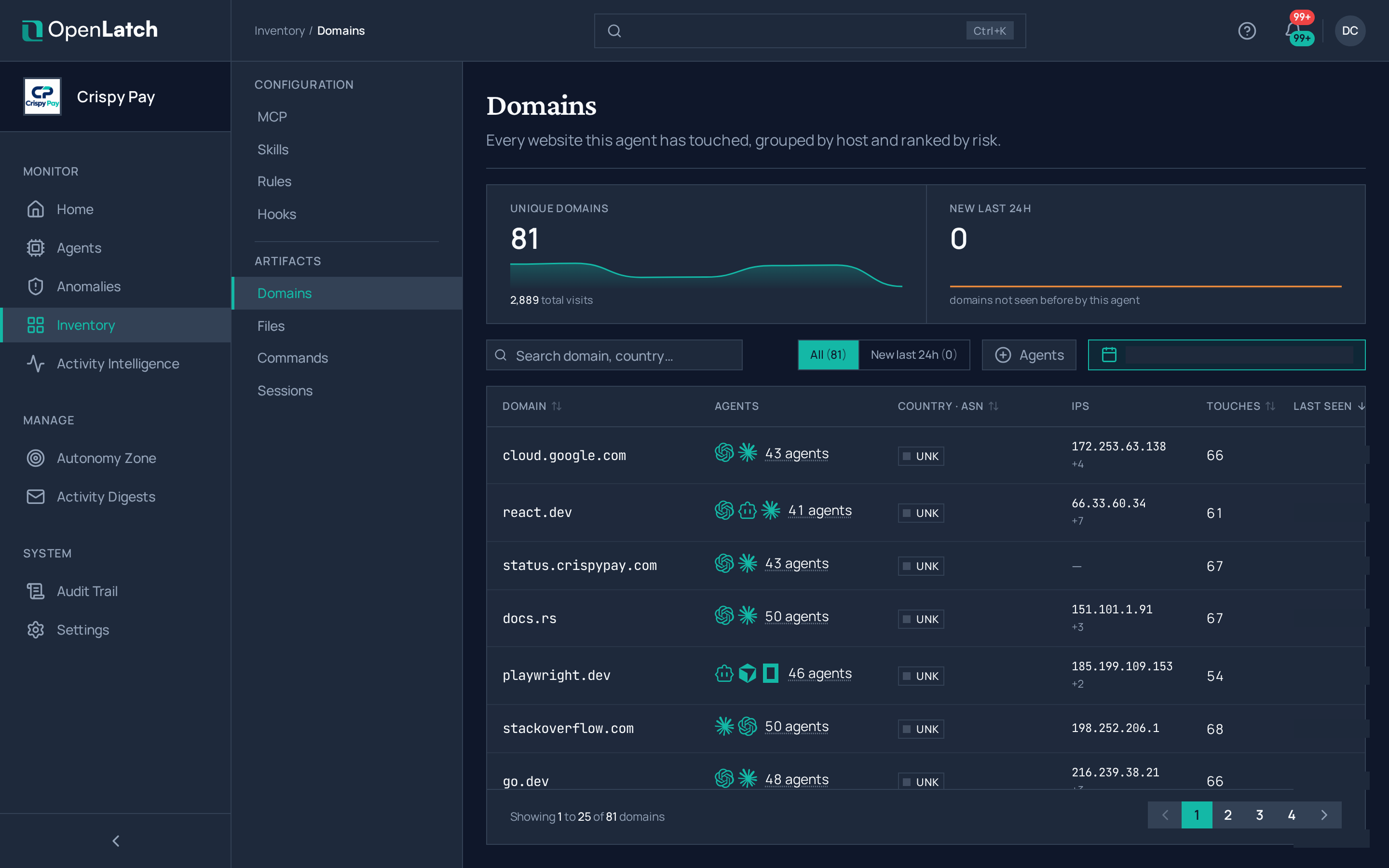Click the starburst icon in status.crispypay.com row
This screenshot has height=868, width=1389.
(747, 563)
